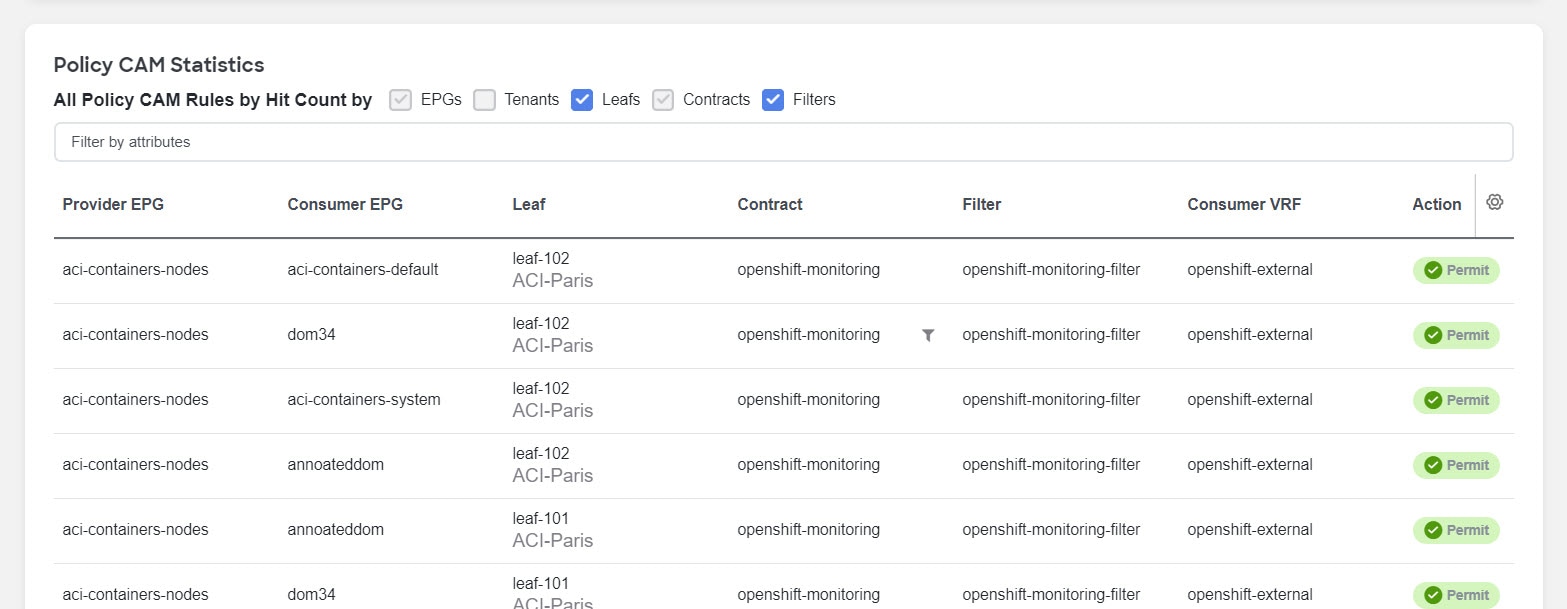The width and height of the screenshot is (1567, 609).
Task: Click Permit badge in dom34 leaf-101 row
Action: pyautogui.click(x=1456, y=595)
